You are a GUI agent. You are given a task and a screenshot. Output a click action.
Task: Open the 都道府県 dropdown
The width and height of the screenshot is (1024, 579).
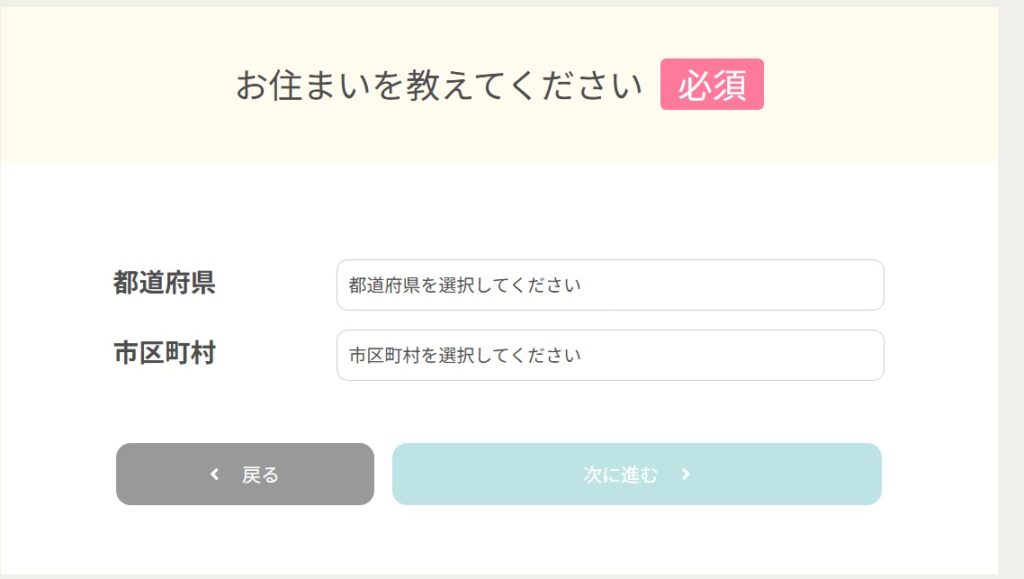coord(610,285)
